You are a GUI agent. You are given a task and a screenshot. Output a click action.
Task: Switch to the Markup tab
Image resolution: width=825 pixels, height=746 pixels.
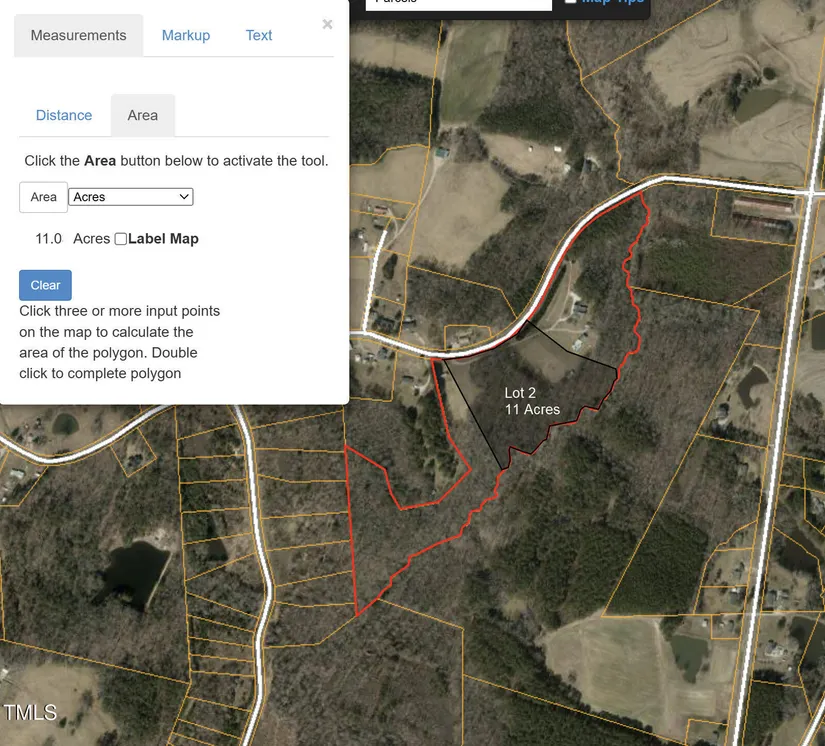coord(186,35)
